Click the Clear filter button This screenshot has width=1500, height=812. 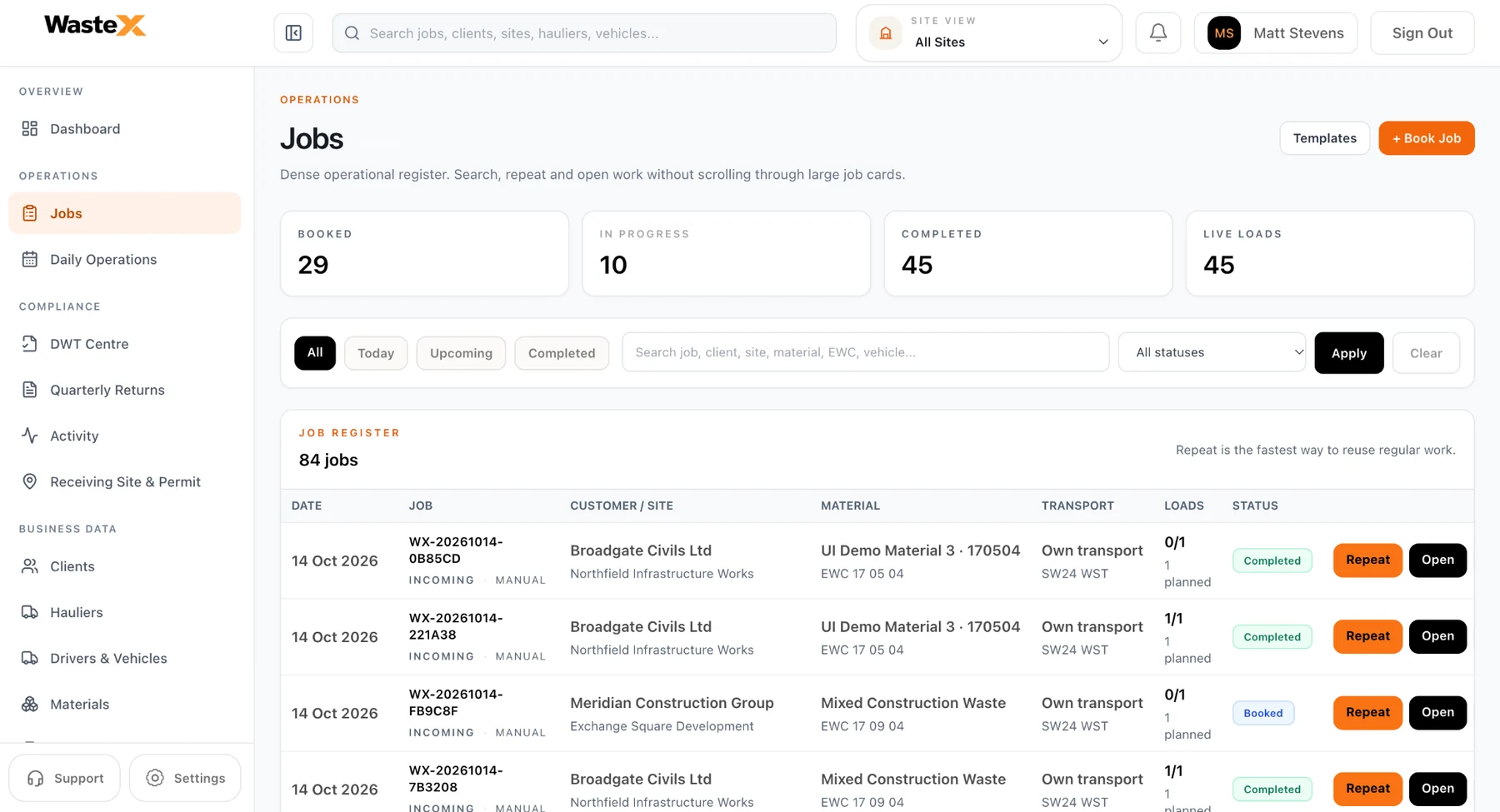(1426, 353)
